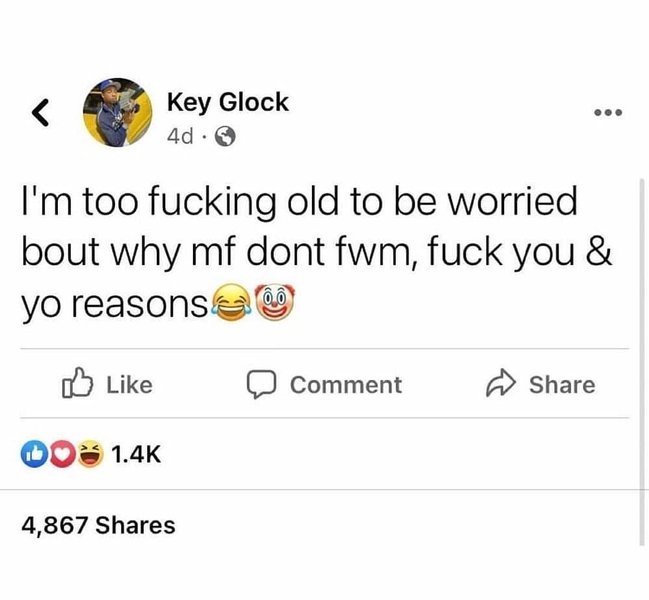Tap the speech bubble comment icon

coord(261,384)
